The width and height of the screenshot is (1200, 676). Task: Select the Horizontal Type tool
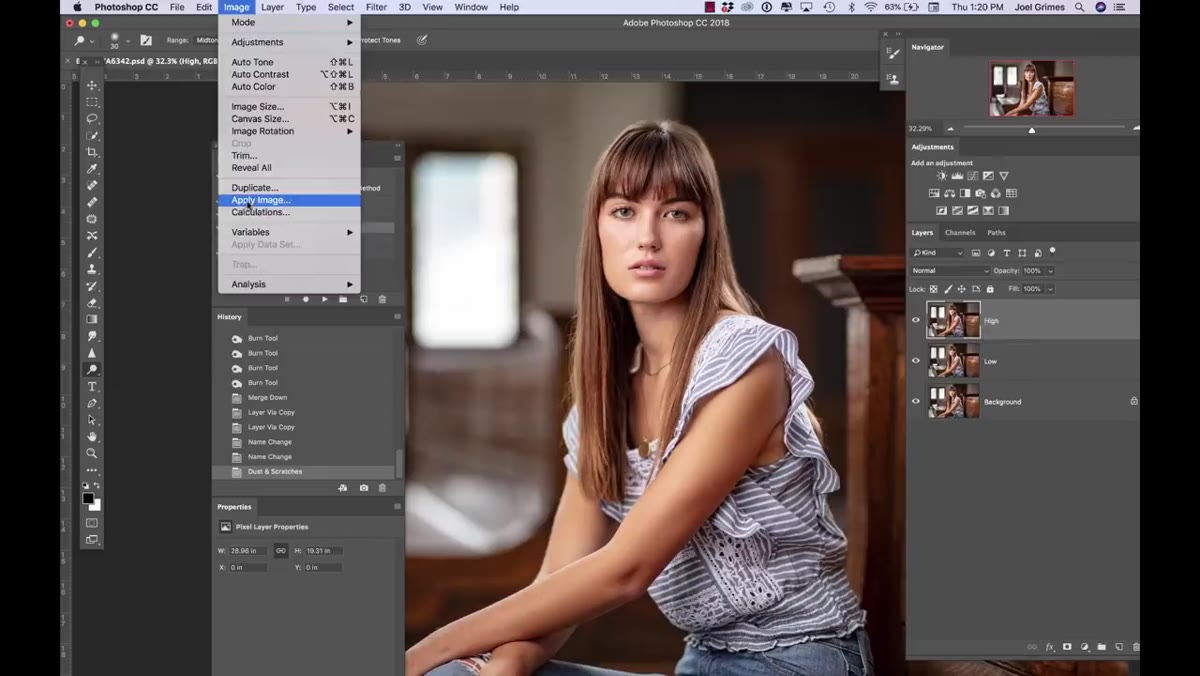pyautogui.click(x=92, y=387)
